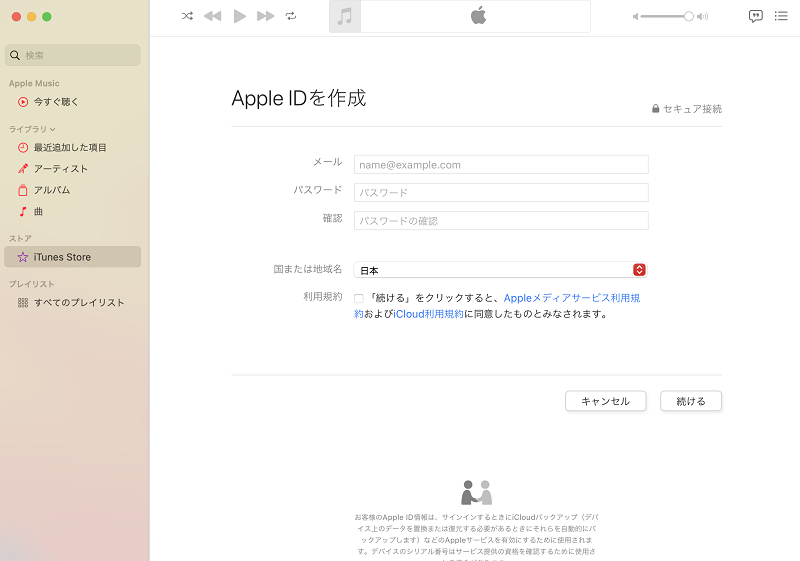800x561 pixels.
Task: Click the red stepper arrows on the country dropdown
Action: [639, 270]
